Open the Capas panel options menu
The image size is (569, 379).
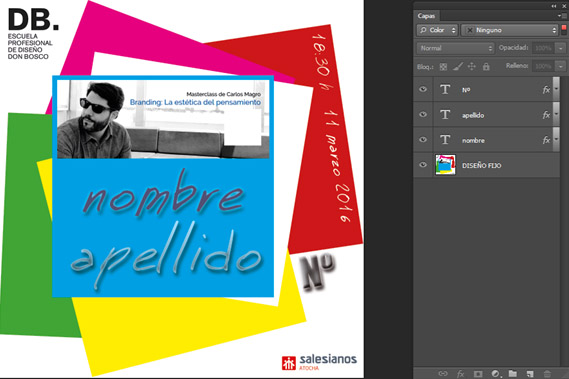[x=563, y=16]
